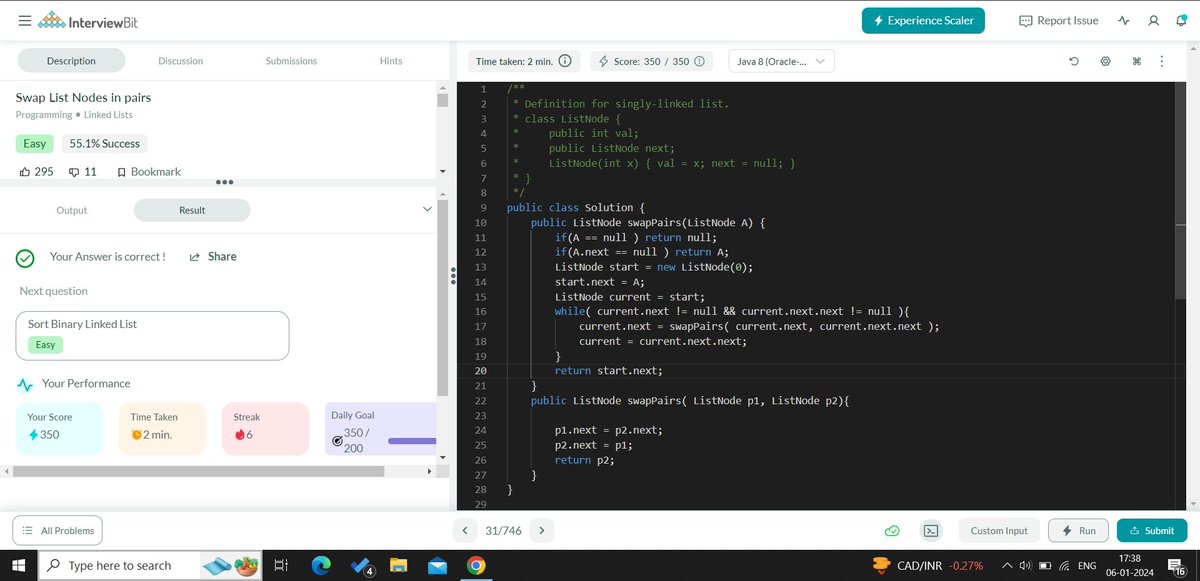Open the activity pulse icon in header
Screen dimensions: 1200x581
[1124, 20]
